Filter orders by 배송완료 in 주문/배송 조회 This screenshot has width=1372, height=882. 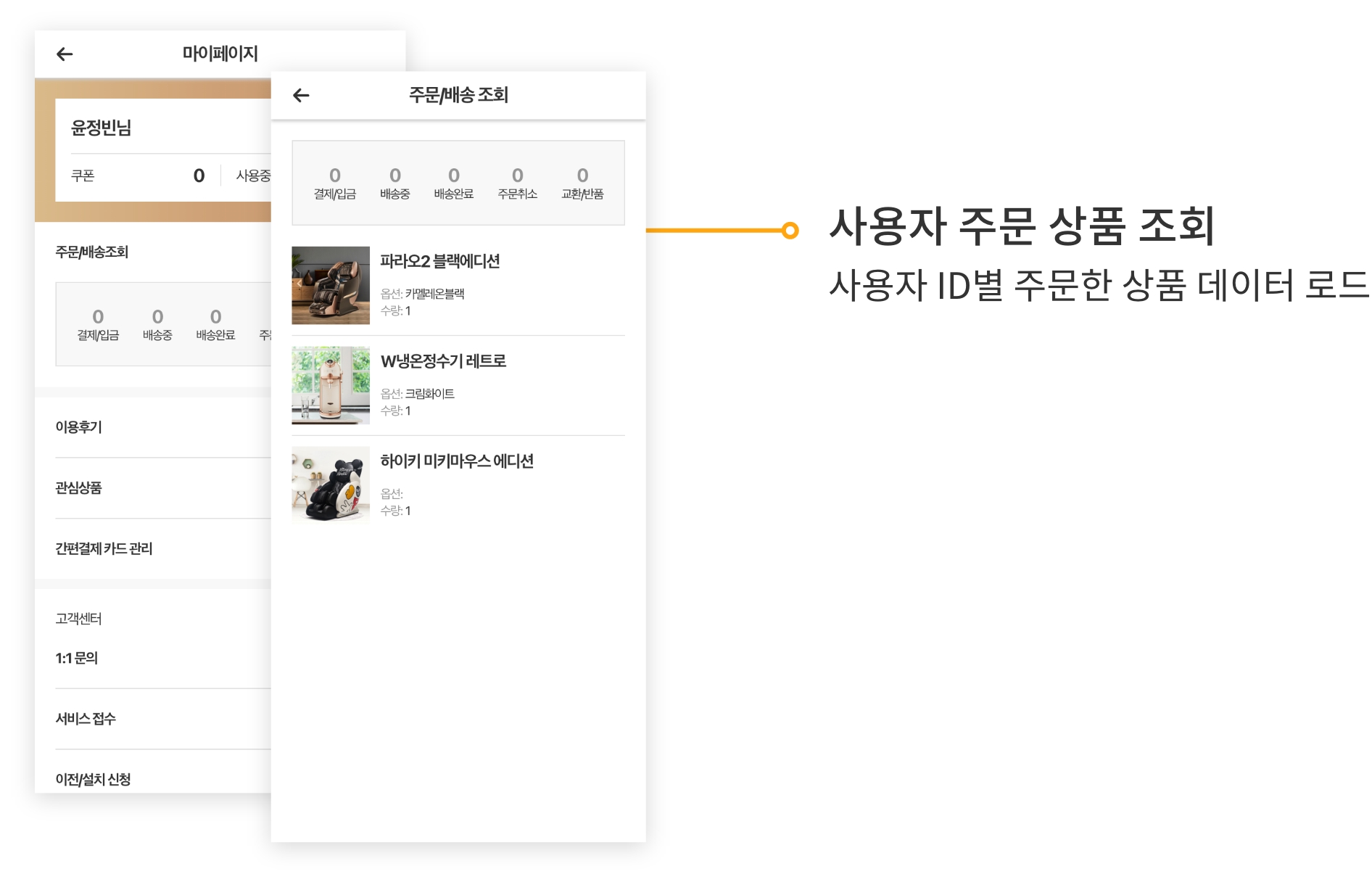pyautogui.click(x=454, y=184)
